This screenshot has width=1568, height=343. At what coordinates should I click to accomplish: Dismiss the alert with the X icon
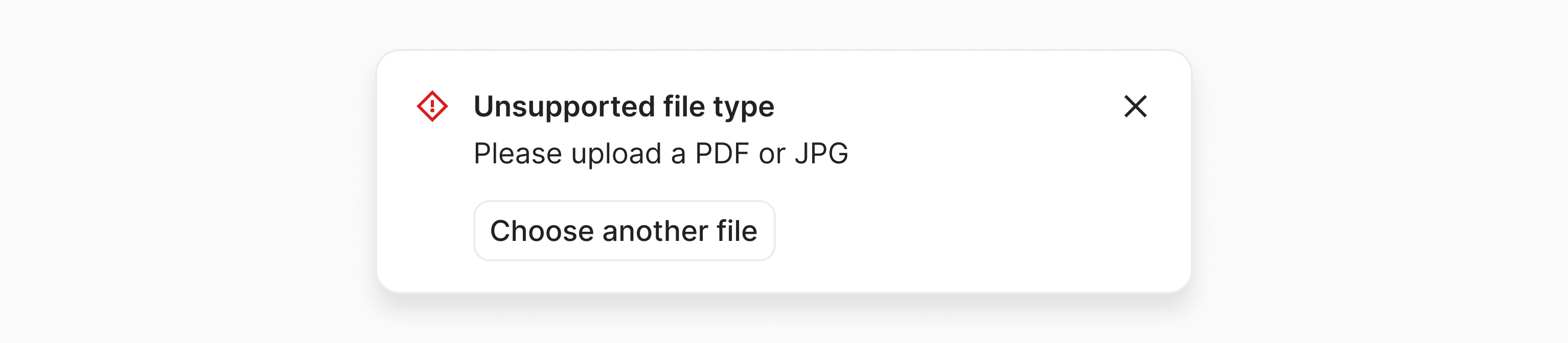[x=1135, y=107]
